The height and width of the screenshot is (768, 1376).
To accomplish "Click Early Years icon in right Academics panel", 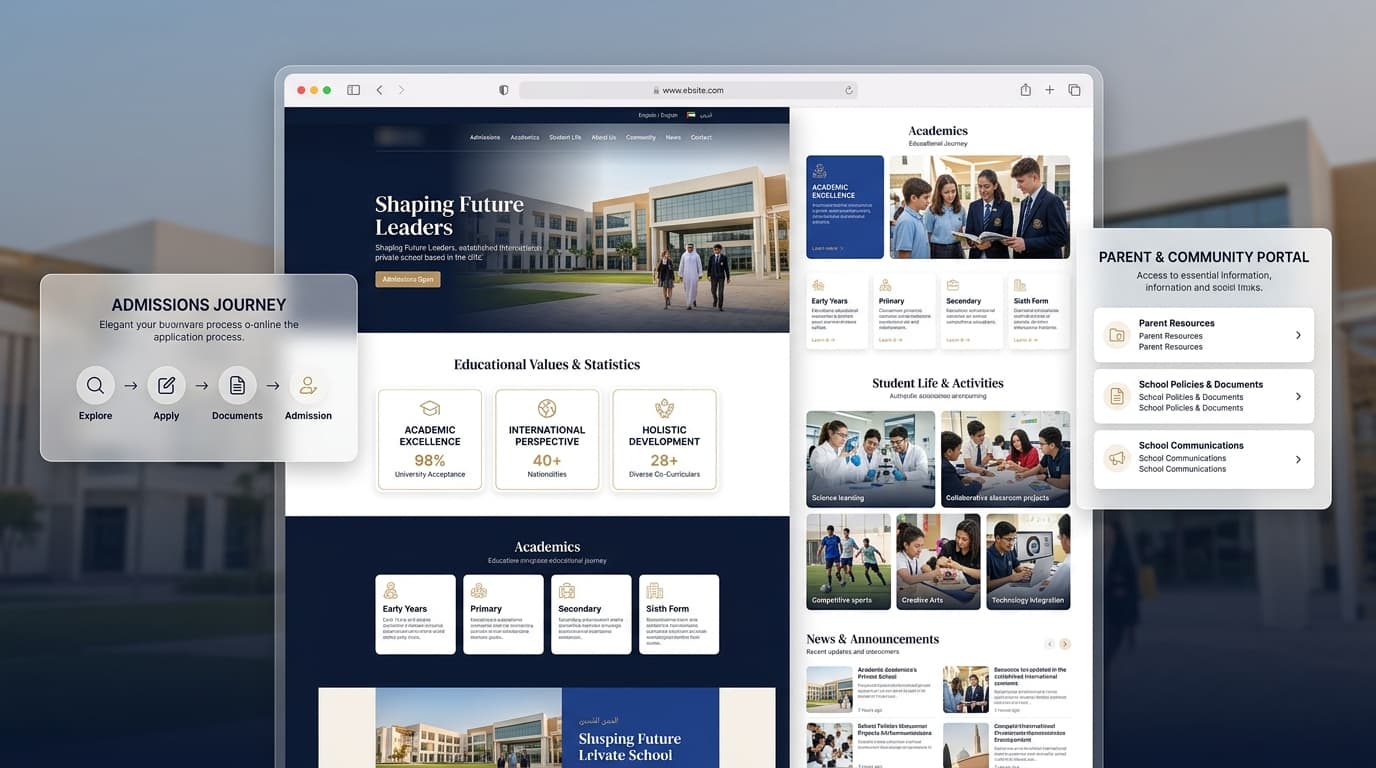I will (818, 286).
